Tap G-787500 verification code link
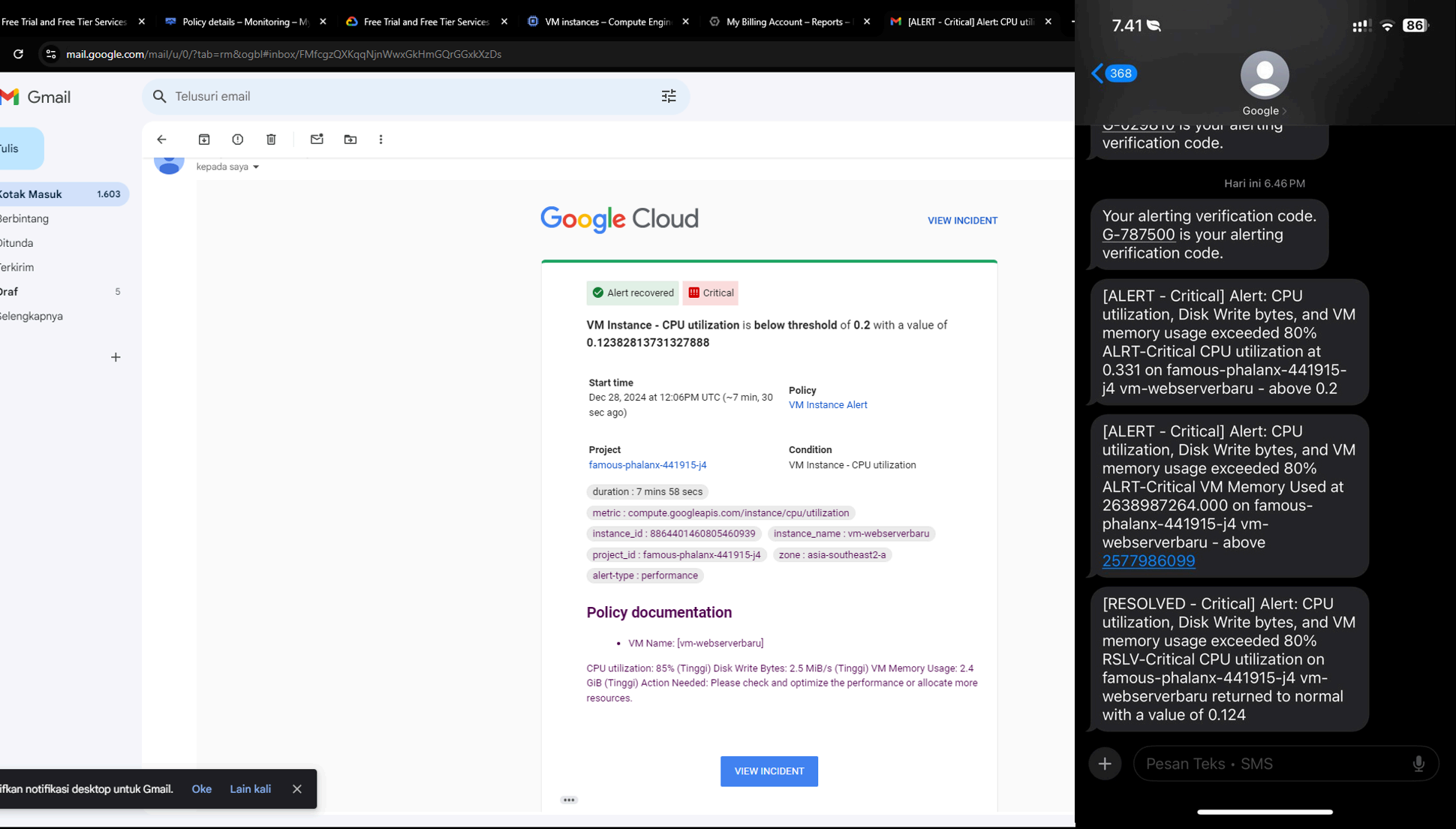 point(1139,234)
